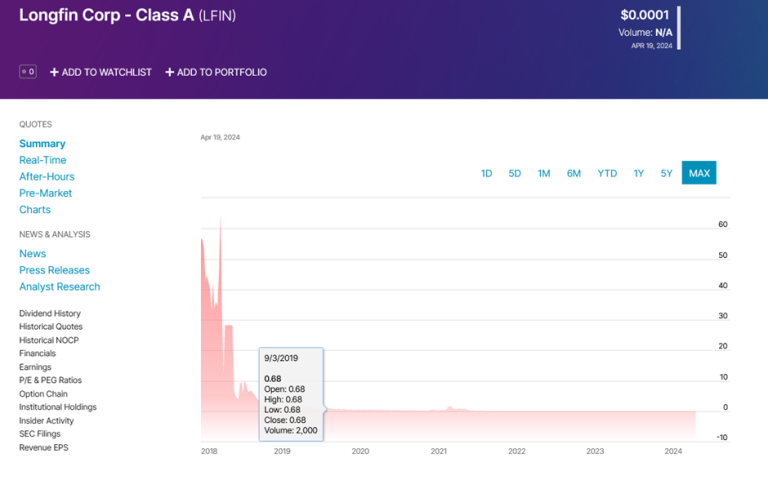View the SEC Filings link

coord(41,434)
